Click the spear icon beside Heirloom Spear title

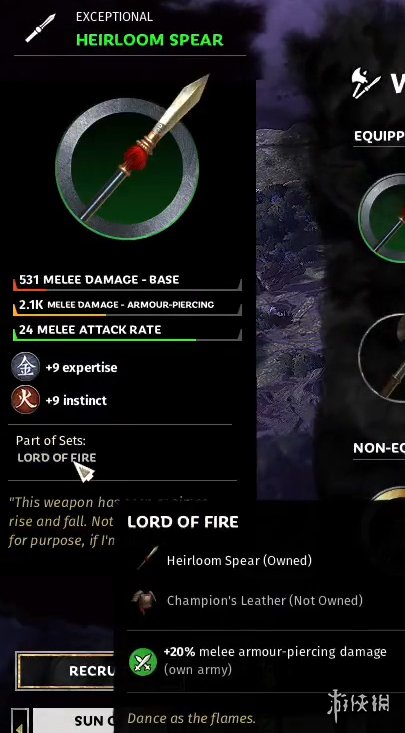click(40, 29)
